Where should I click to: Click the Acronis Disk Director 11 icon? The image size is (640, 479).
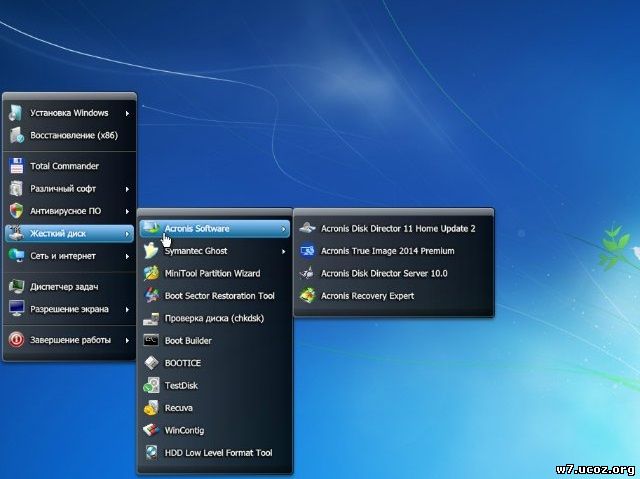(307, 228)
